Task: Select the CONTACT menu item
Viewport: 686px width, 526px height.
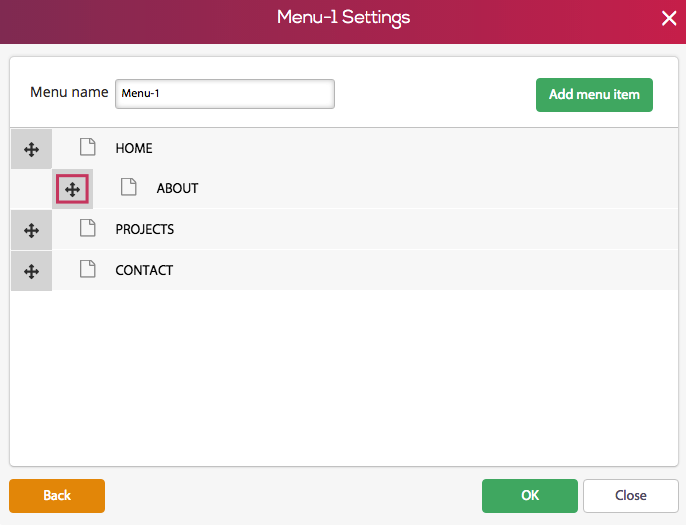Action: coord(144,270)
